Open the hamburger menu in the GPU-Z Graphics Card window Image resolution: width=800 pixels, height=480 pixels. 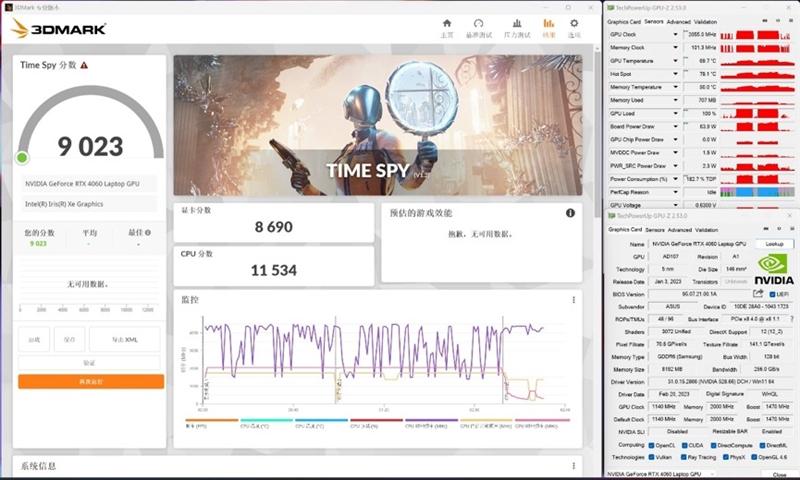791,229
